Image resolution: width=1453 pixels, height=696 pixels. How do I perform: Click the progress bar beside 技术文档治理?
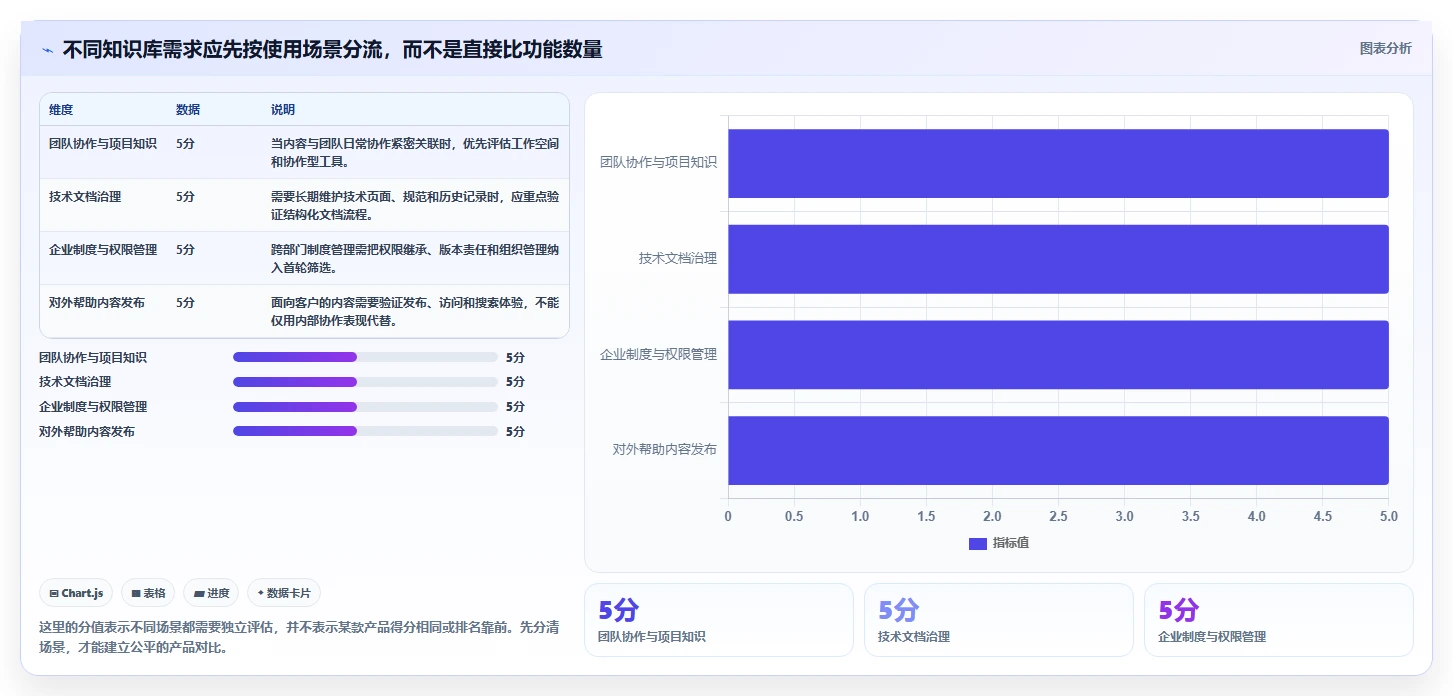[365, 382]
